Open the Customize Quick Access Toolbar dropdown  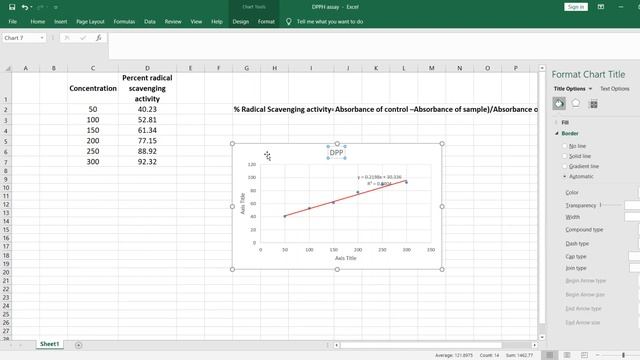point(56,7)
